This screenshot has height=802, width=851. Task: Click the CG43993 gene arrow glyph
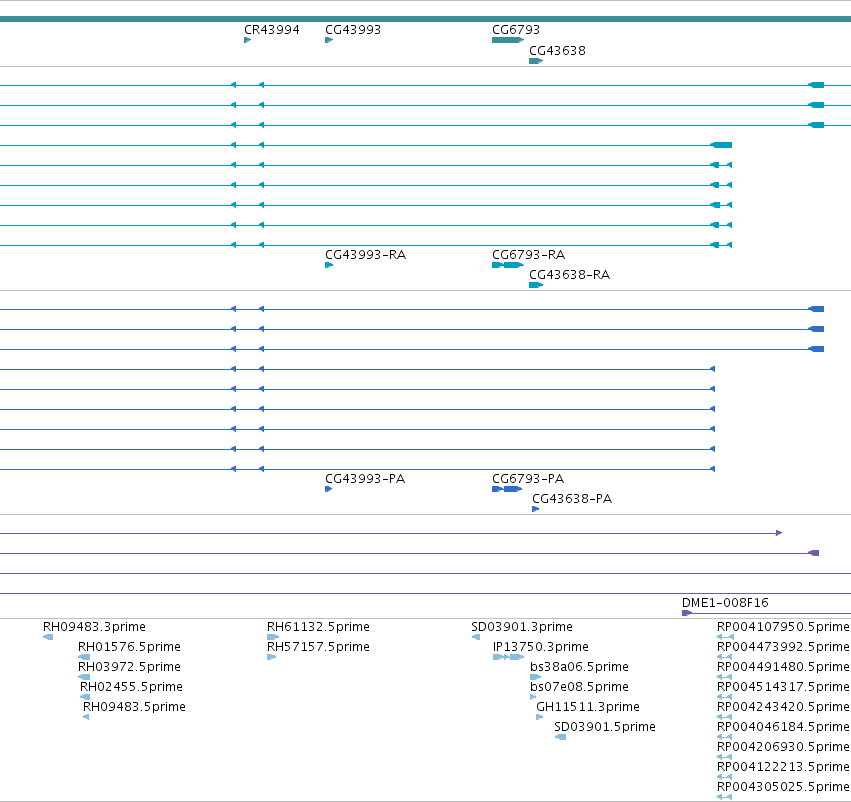pos(329,40)
